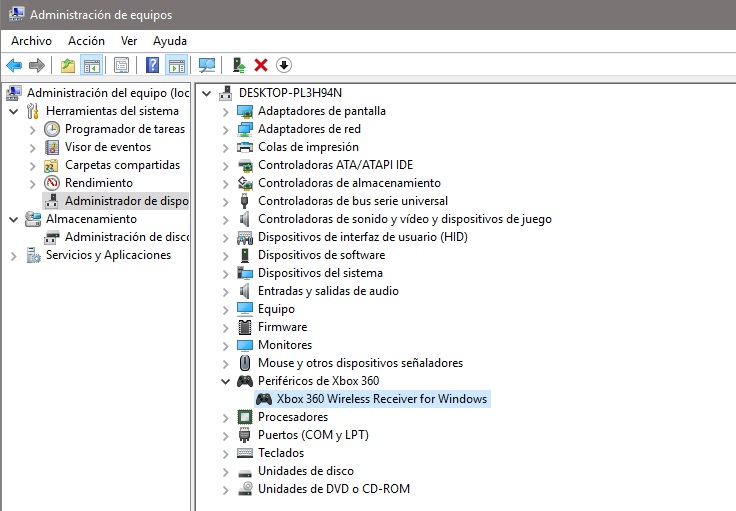Select Xbox 360 Wireless Receiver for Windows
This screenshot has width=736, height=511.
381,399
